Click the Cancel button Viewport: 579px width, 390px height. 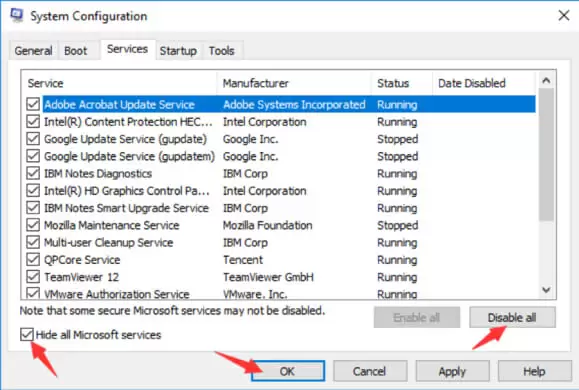370,371
